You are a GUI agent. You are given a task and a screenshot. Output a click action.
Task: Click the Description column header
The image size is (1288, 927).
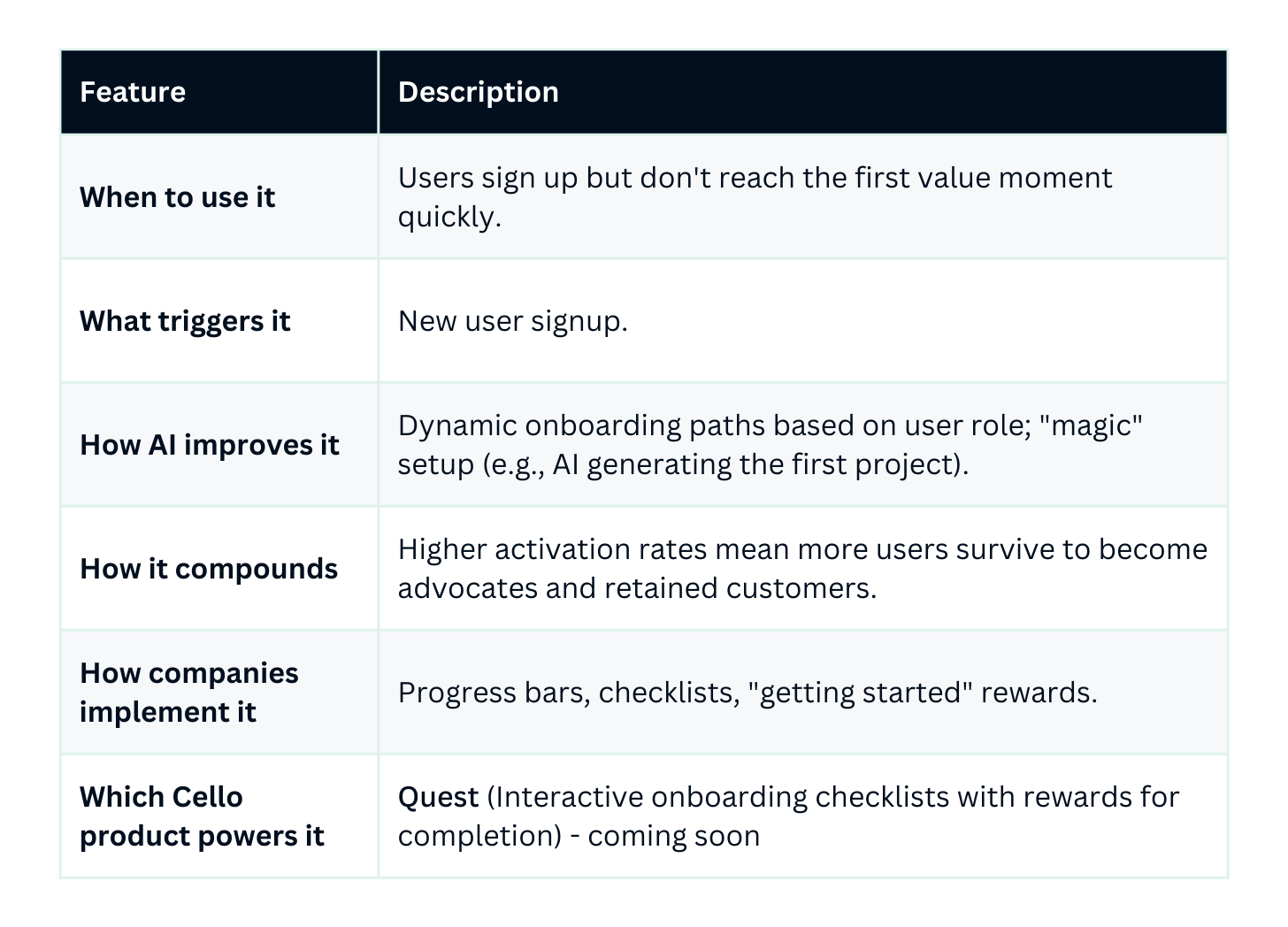(478, 92)
